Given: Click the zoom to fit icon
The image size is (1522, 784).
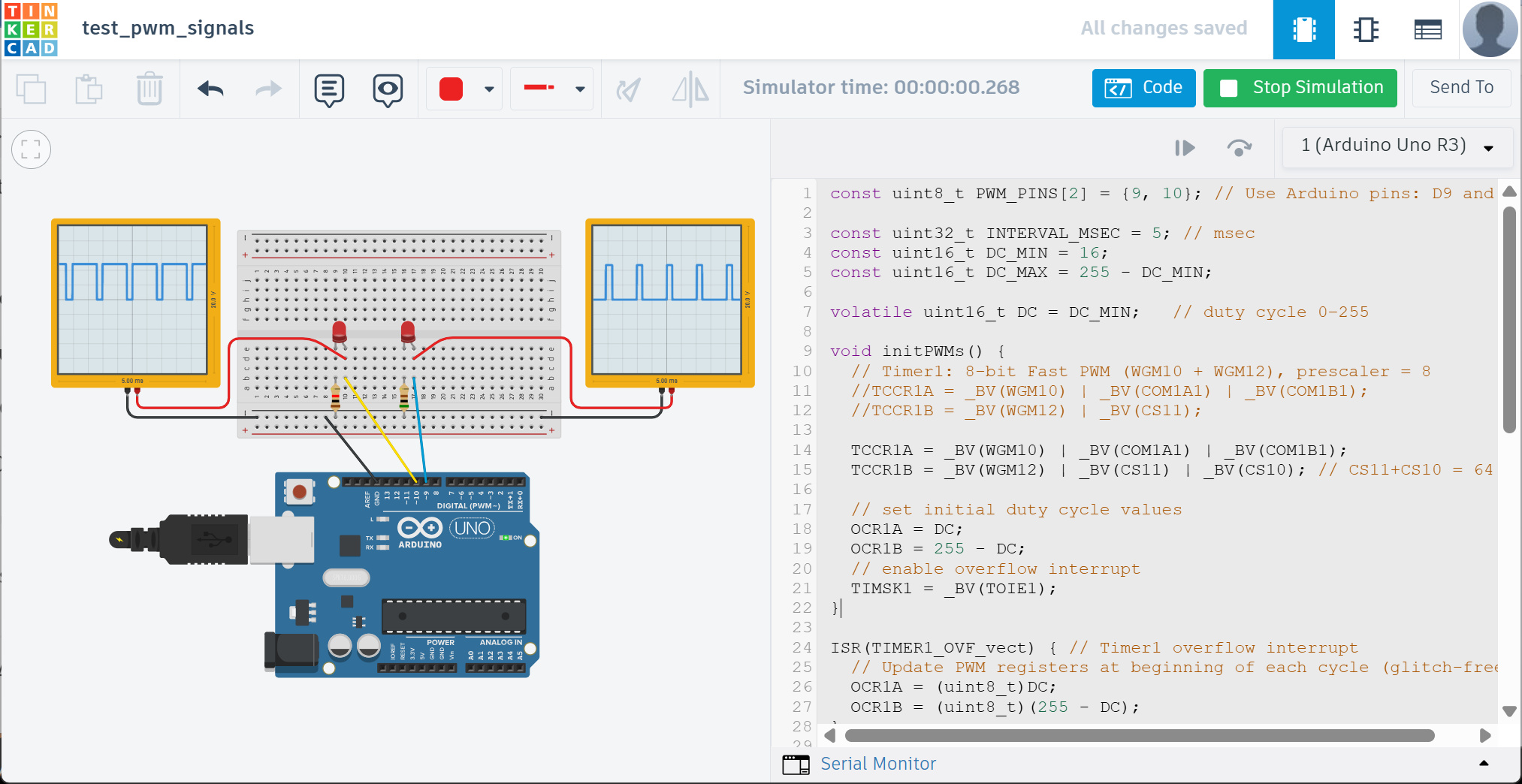Looking at the screenshot, I should point(32,149).
